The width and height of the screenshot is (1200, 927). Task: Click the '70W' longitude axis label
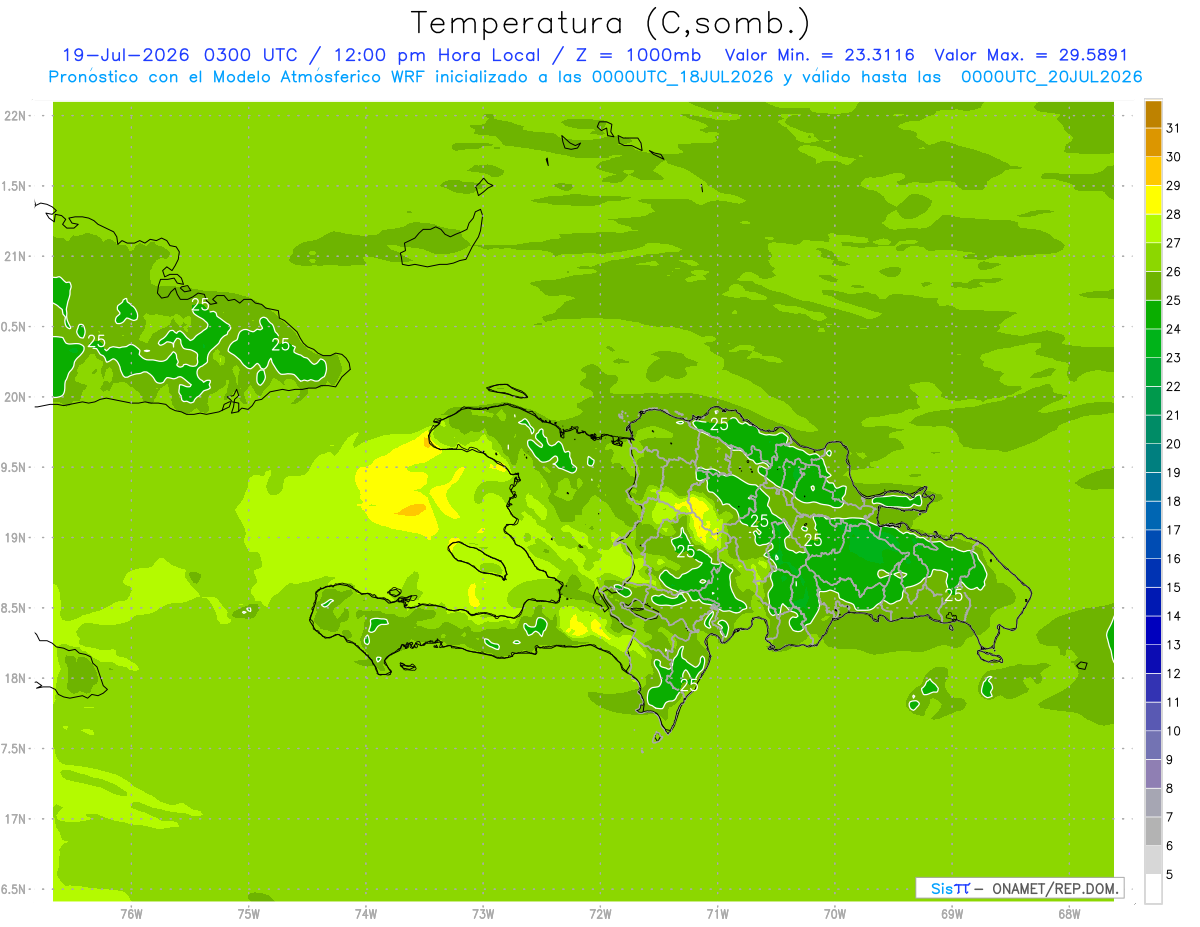coord(835,914)
